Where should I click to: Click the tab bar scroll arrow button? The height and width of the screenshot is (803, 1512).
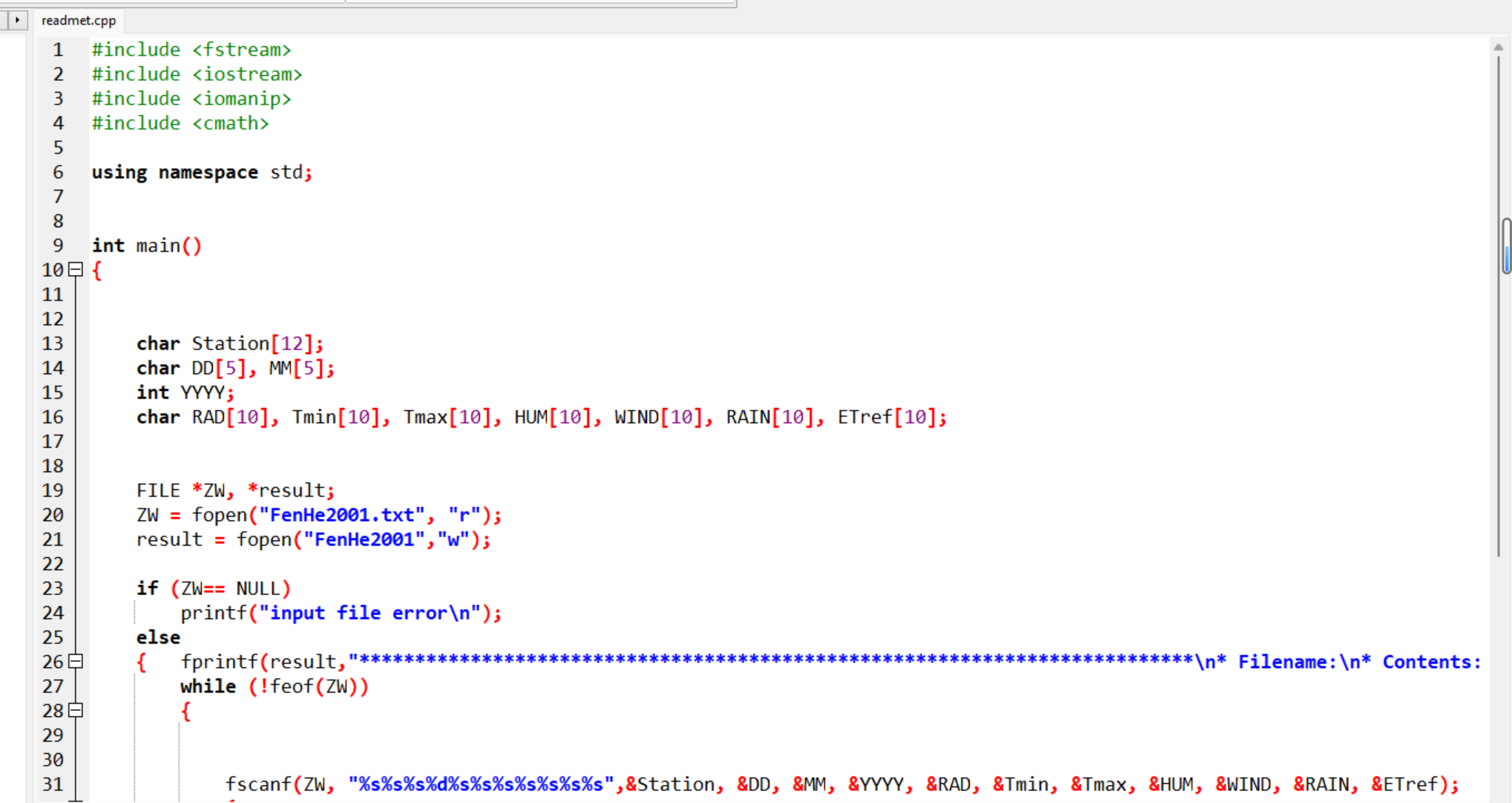(16, 20)
